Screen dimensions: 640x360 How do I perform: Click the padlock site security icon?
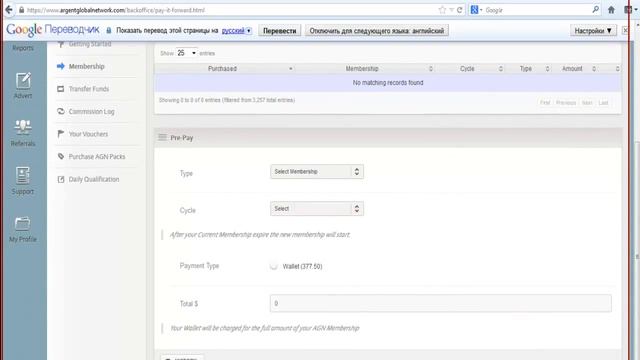pos(21,10)
